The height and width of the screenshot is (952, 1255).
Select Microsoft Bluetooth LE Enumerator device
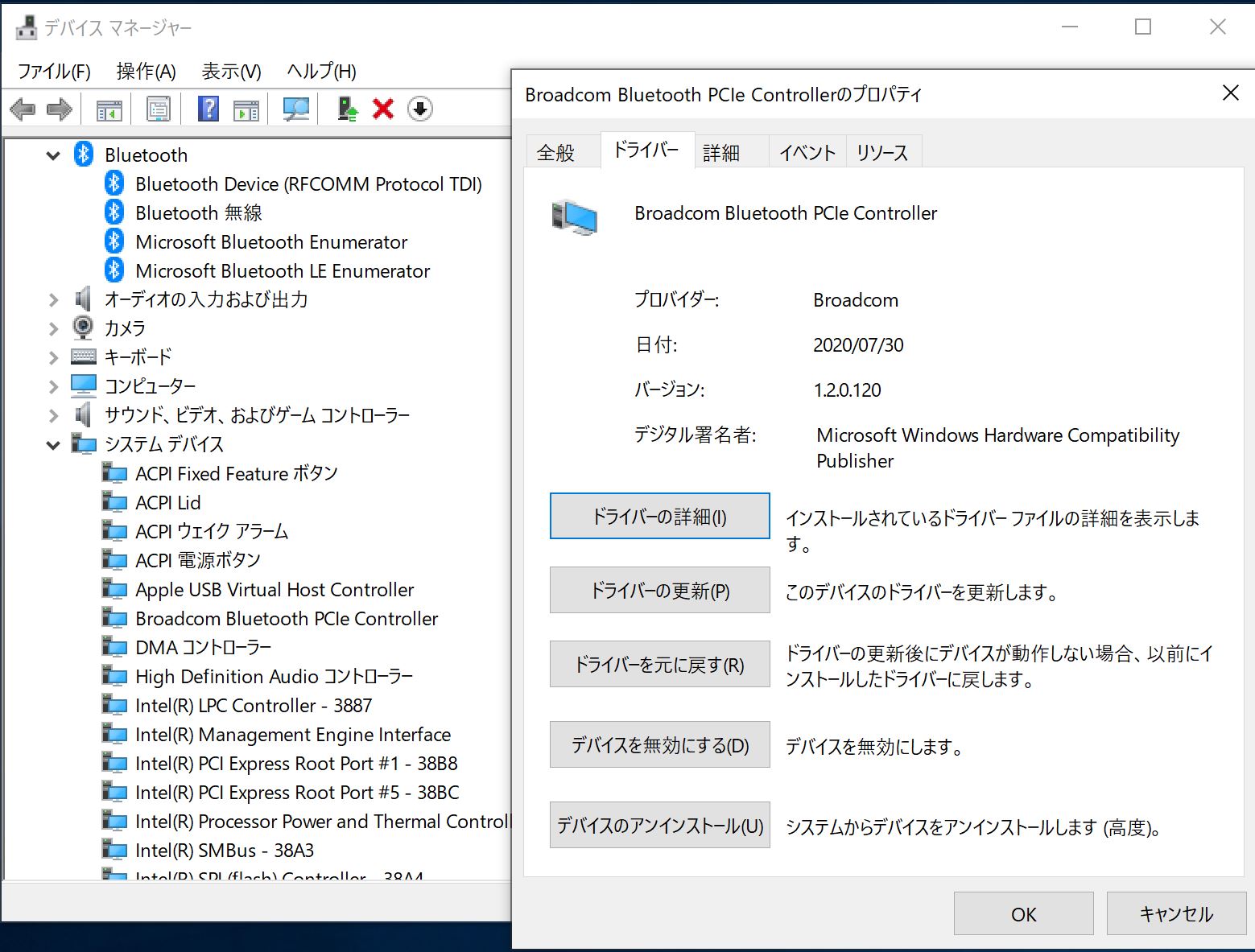(282, 271)
